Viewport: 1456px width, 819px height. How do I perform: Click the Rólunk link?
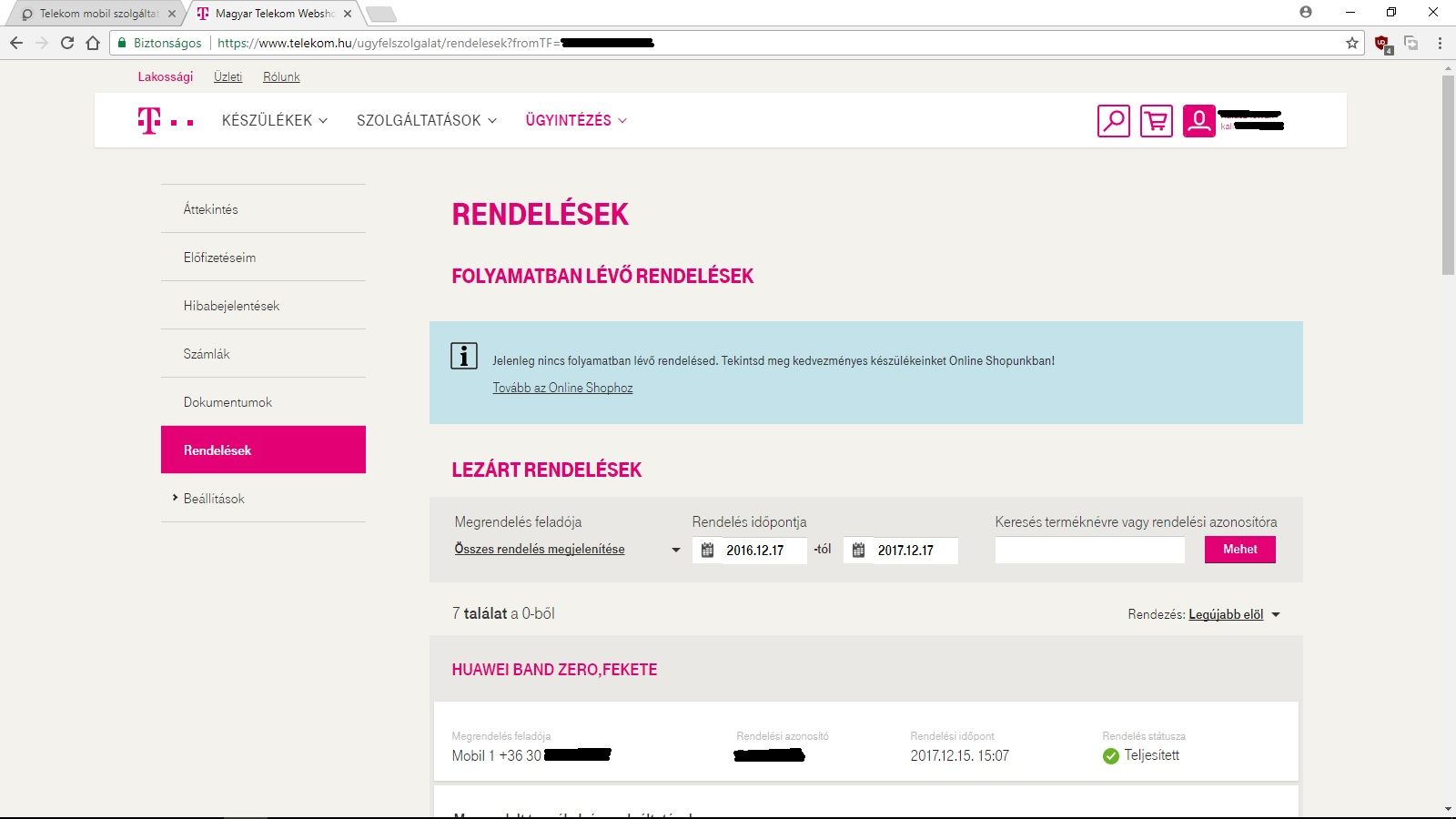[281, 76]
